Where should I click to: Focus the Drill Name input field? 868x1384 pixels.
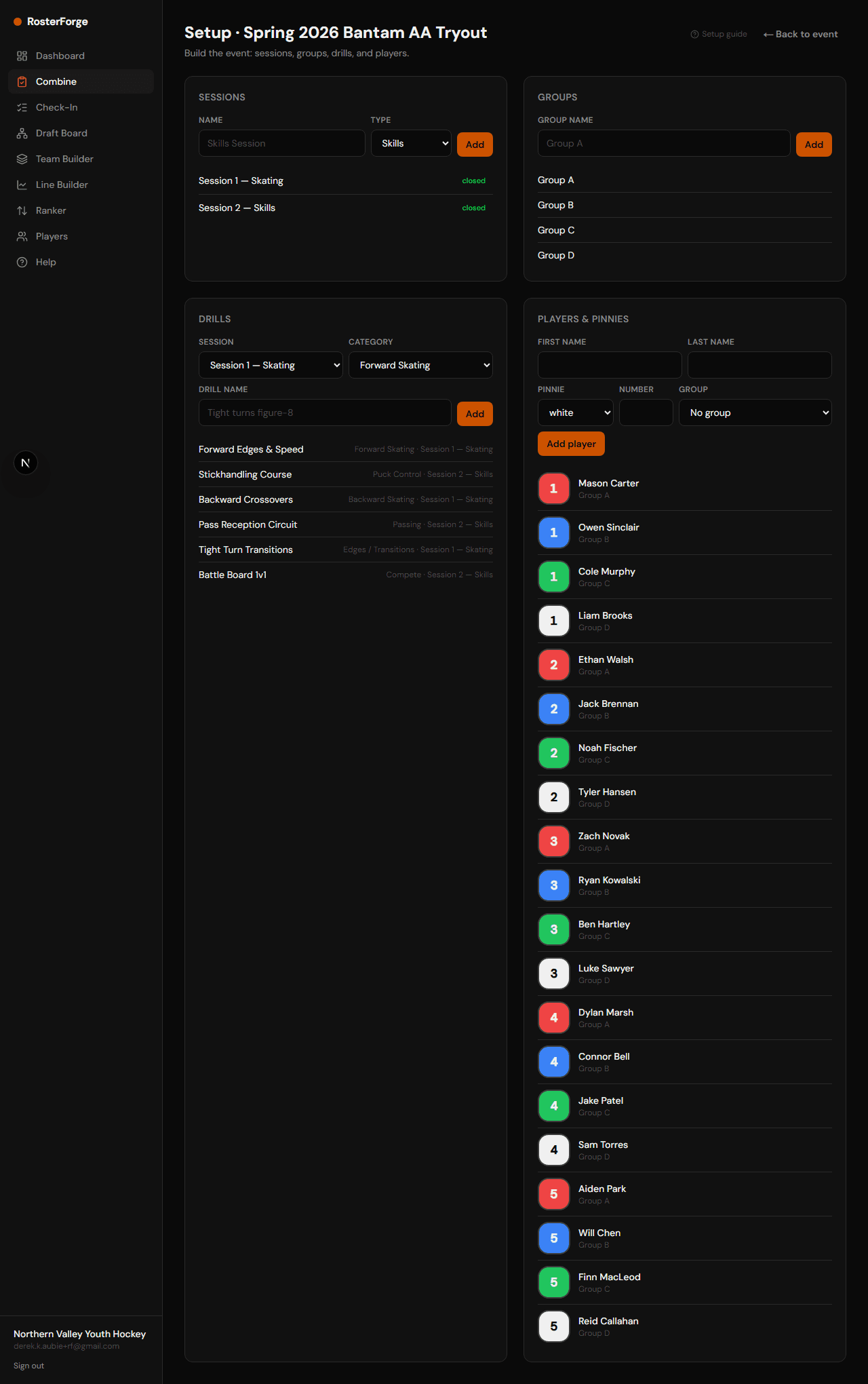(325, 412)
